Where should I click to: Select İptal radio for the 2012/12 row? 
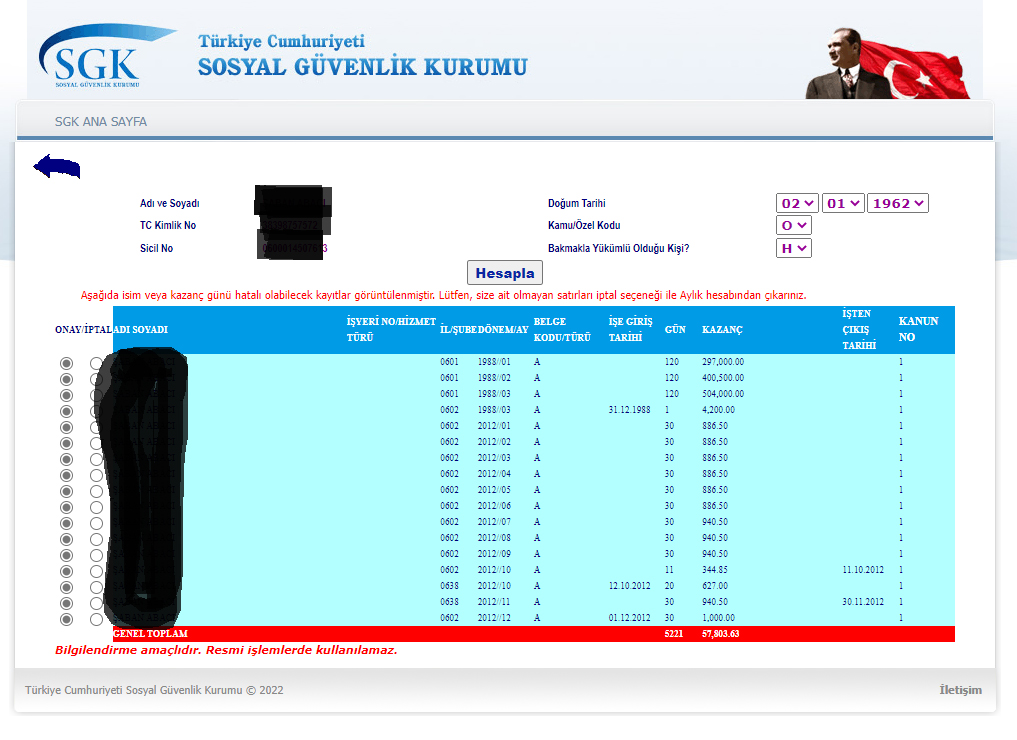[x=97, y=619]
